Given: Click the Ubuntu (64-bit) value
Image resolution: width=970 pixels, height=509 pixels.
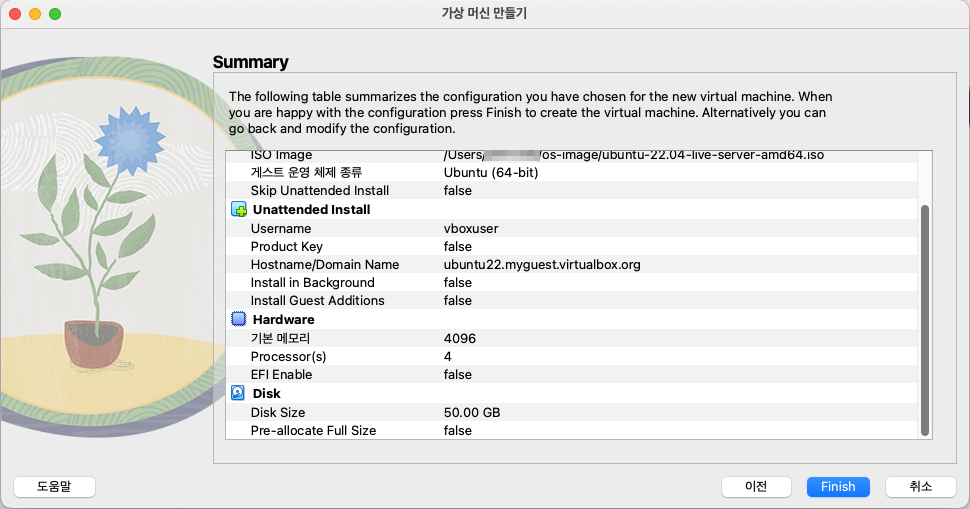Looking at the screenshot, I should point(491,173).
